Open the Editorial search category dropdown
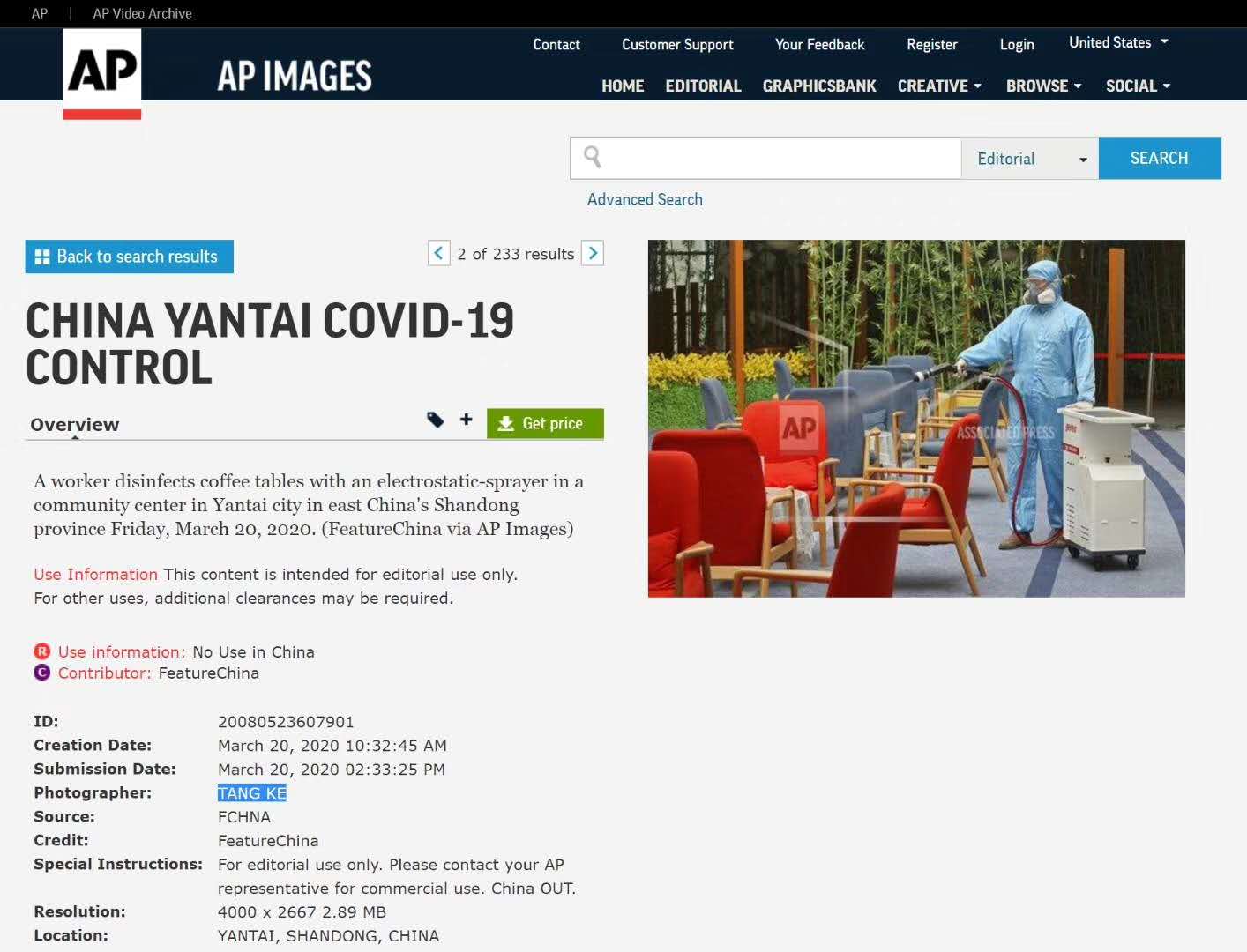The image size is (1247, 952). click(1029, 159)
